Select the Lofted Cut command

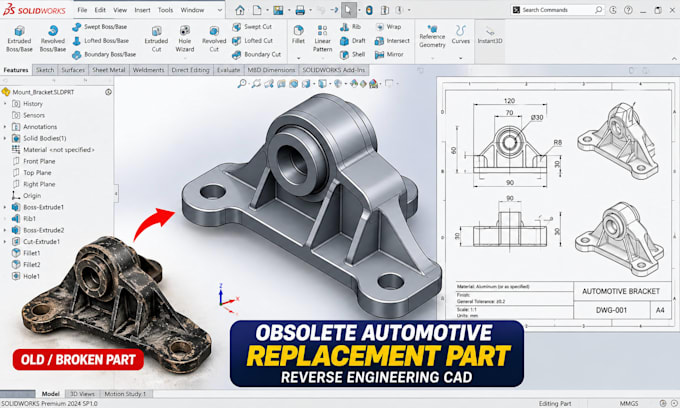coord(252,41)
